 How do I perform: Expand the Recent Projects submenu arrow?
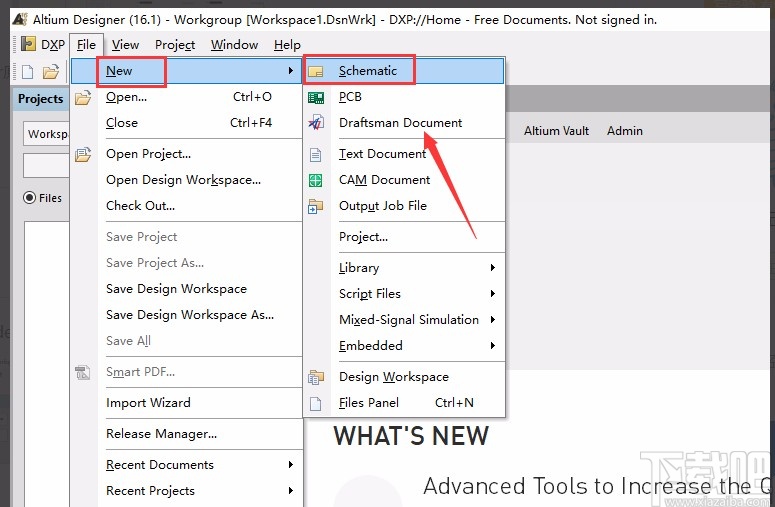[291, 491]
